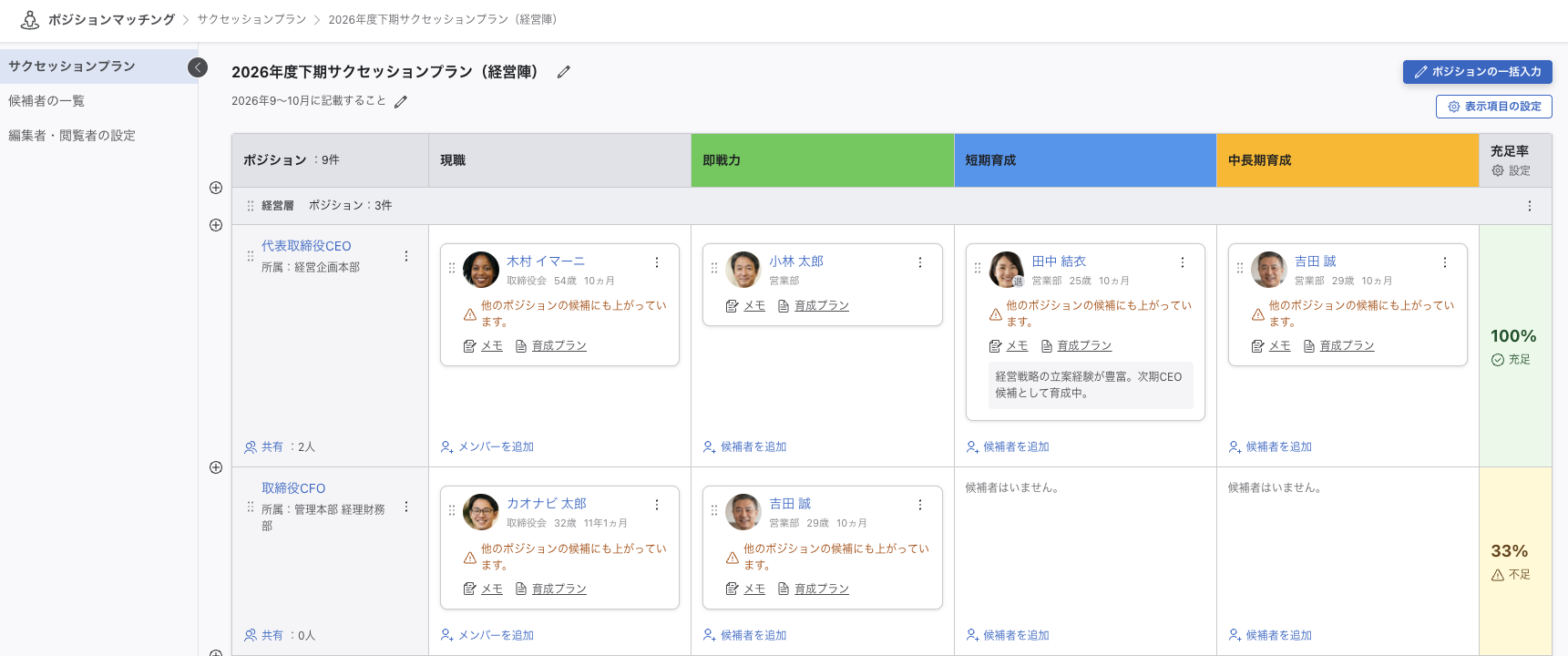Click the 100% 充足 cell

(x=1515, y=346)
